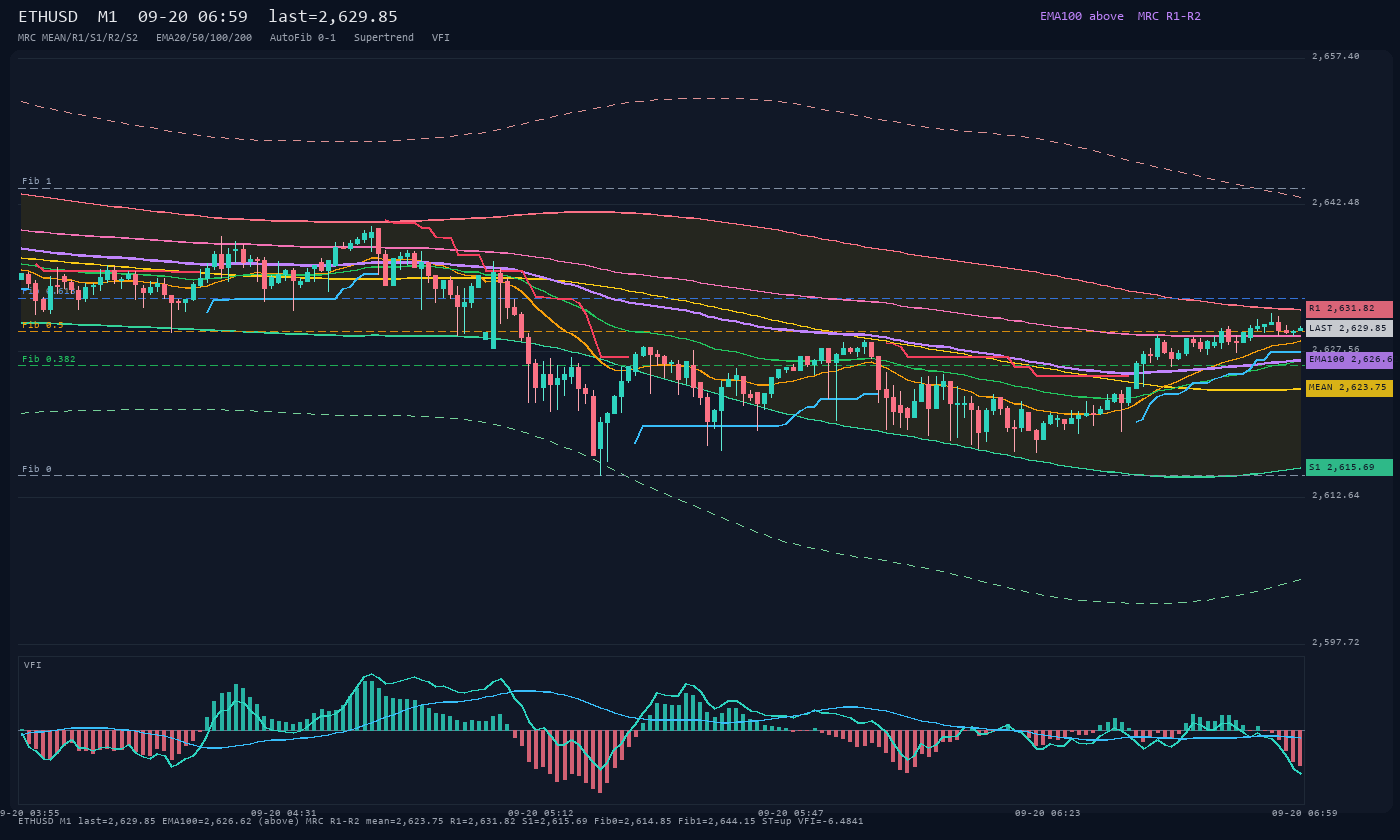Click the "Fib 0" level label

(37, 469)
